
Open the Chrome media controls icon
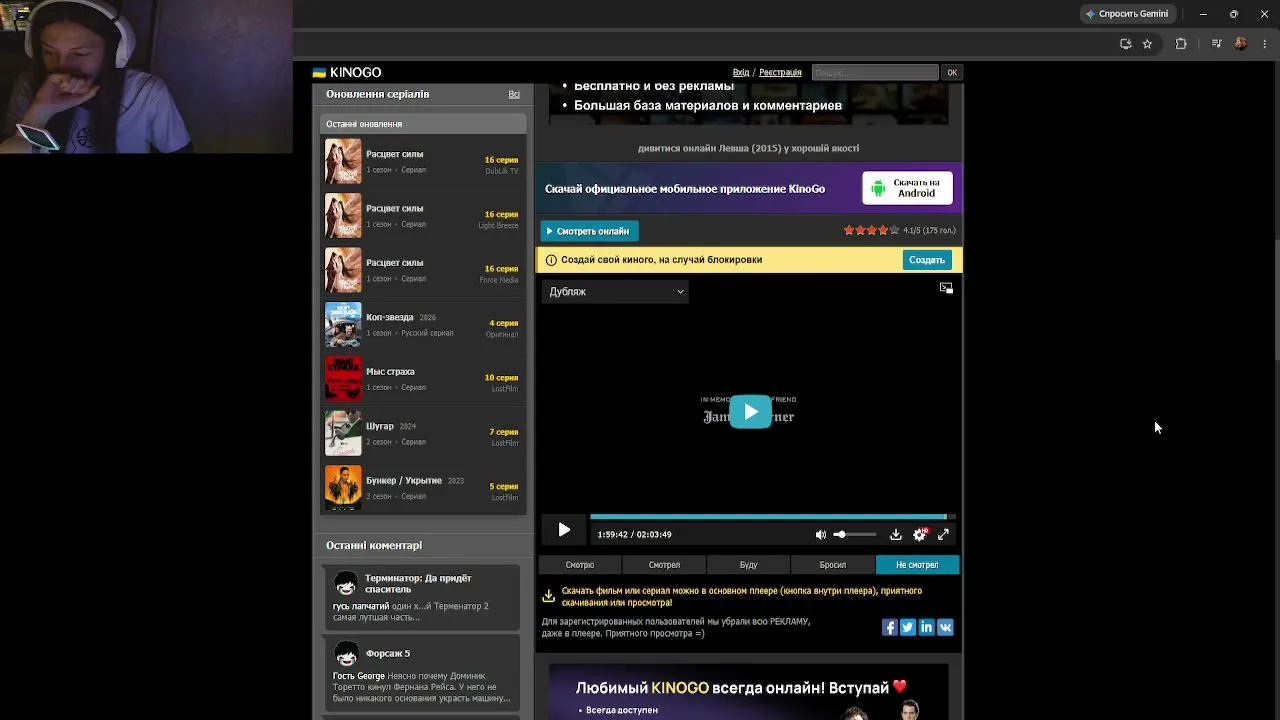(x=1216, y=44)
